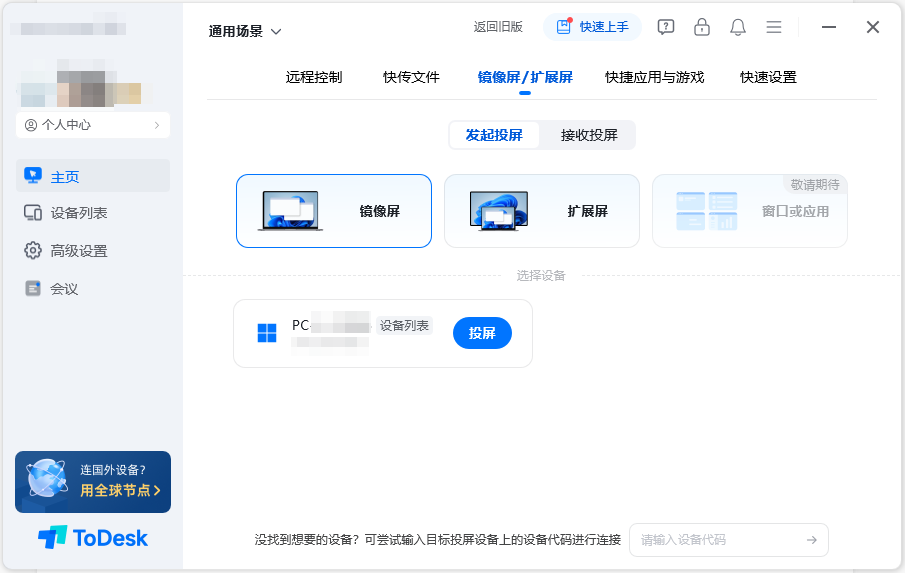
Task: Click the Windows logo on PC device
Action: pyautogui.click(x=267, y=333)
